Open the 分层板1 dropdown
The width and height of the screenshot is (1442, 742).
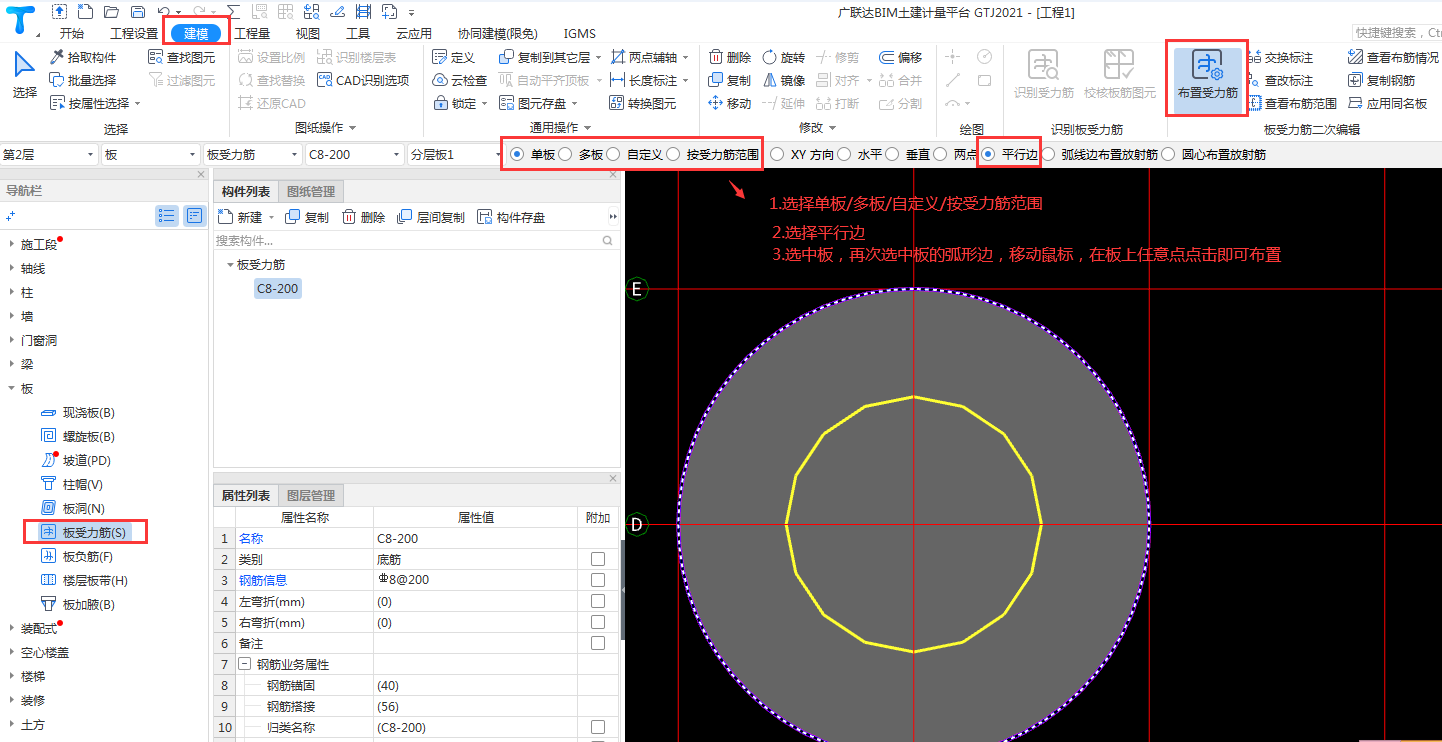[456, 155]
